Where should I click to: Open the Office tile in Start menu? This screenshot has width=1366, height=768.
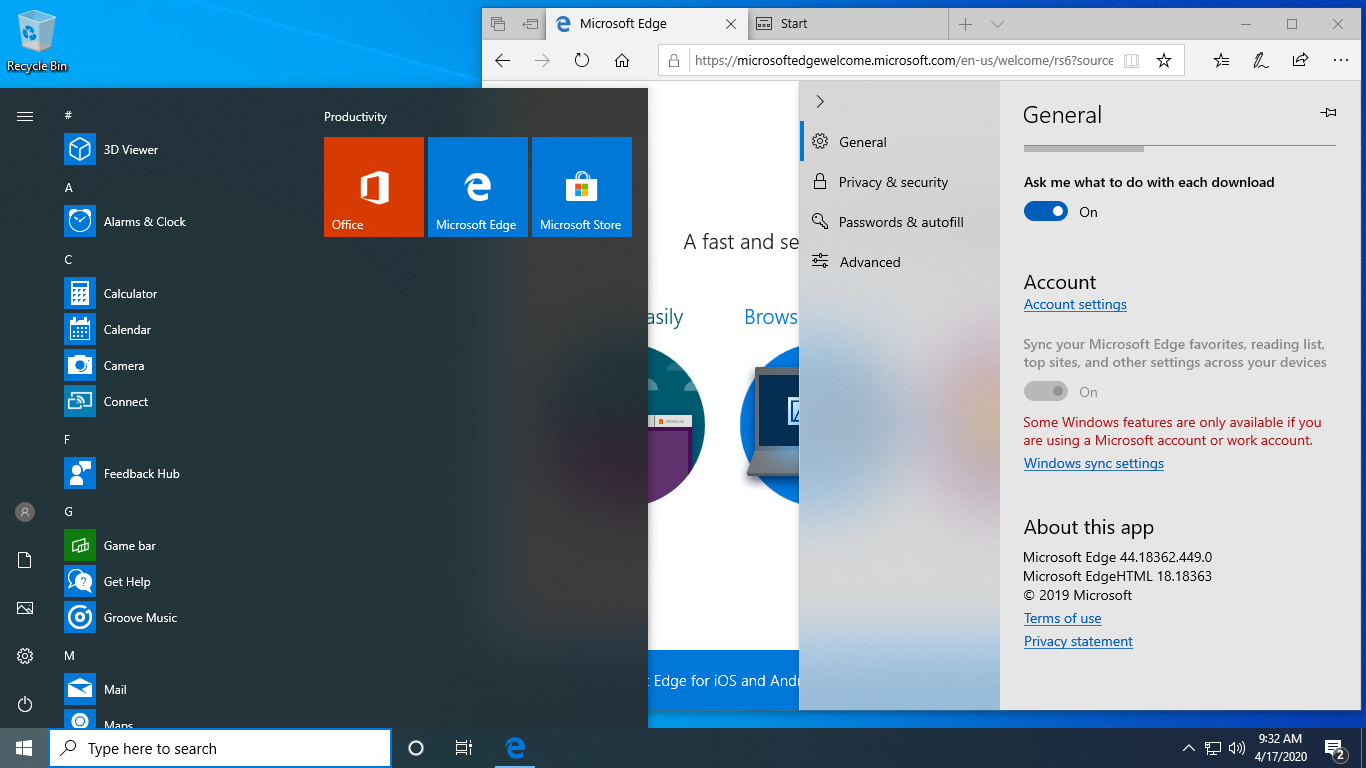click(374, 187)
